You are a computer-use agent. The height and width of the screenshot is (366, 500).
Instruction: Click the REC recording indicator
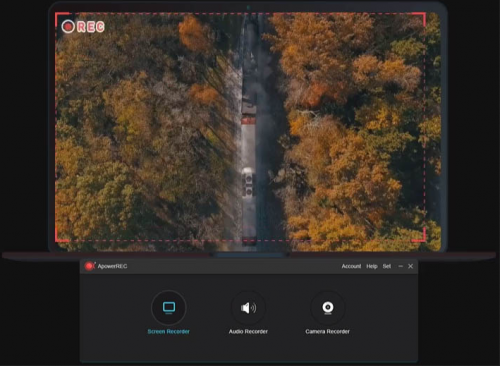pyautogui.click(x=83, y=27)
